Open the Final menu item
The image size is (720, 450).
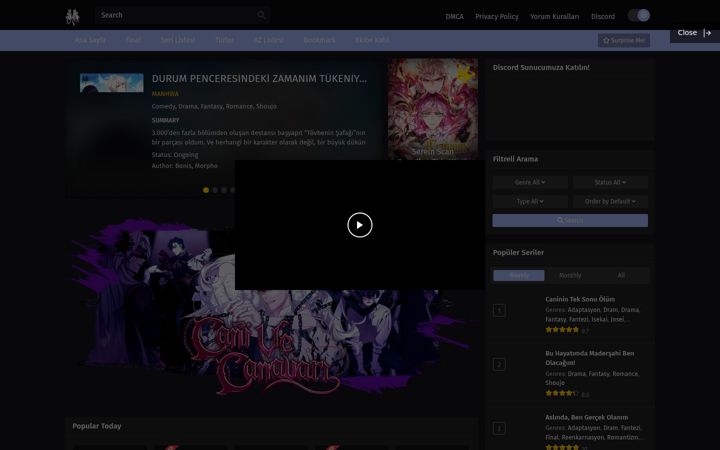tap(133, 40)
